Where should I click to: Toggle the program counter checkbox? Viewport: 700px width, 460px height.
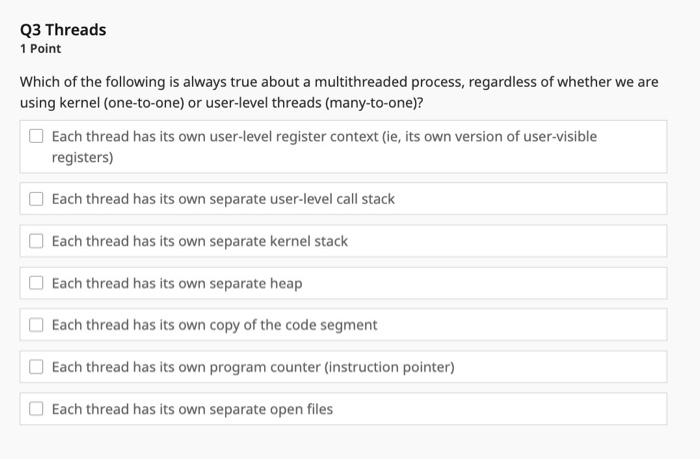point(36,367)
